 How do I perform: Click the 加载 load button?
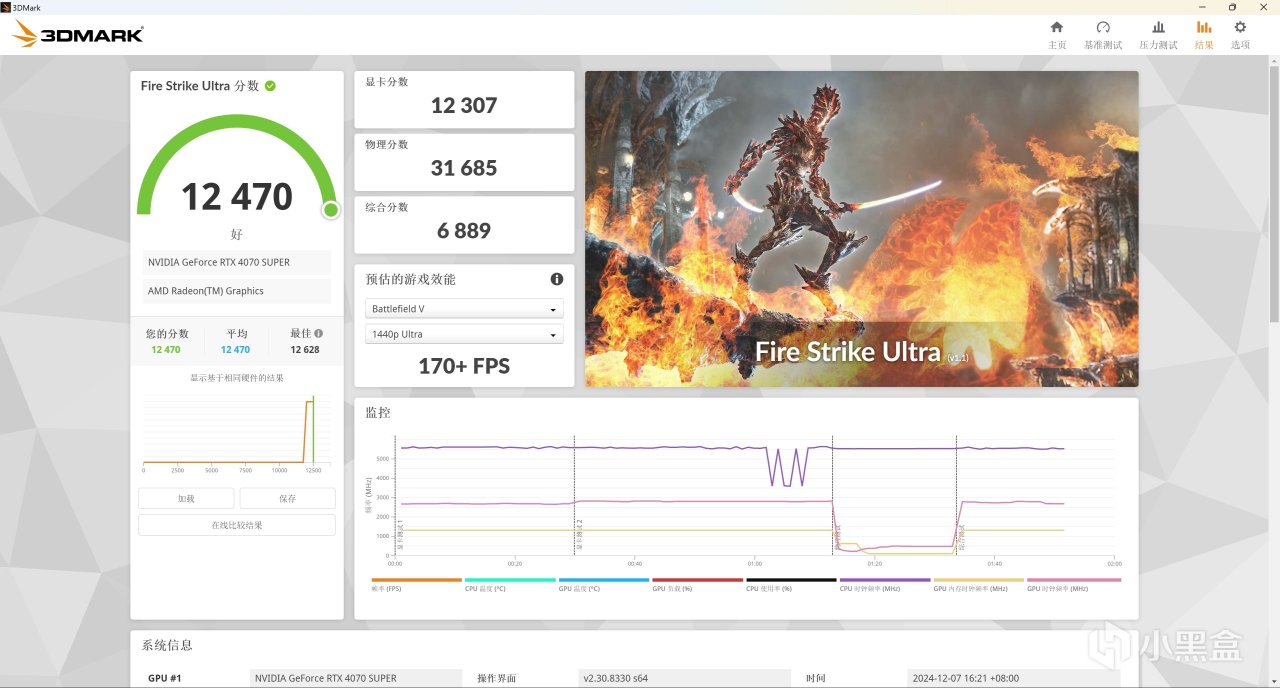pyautogui.click(x=186, y=498)
